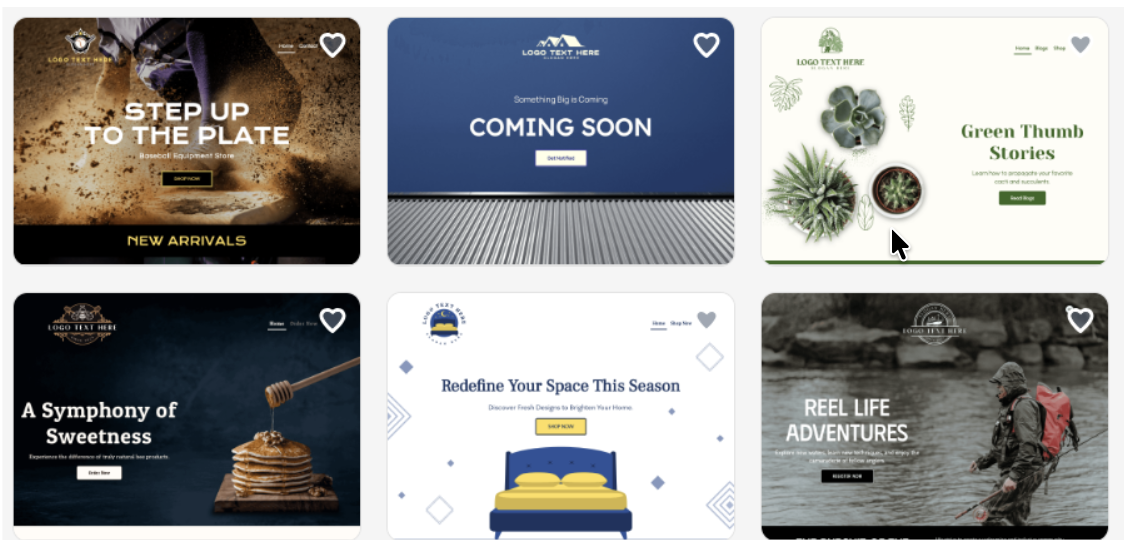Click ornate bee logo on Sweetness template
The width and height of the screenshot is (1124, 540).
coord(82,323)
